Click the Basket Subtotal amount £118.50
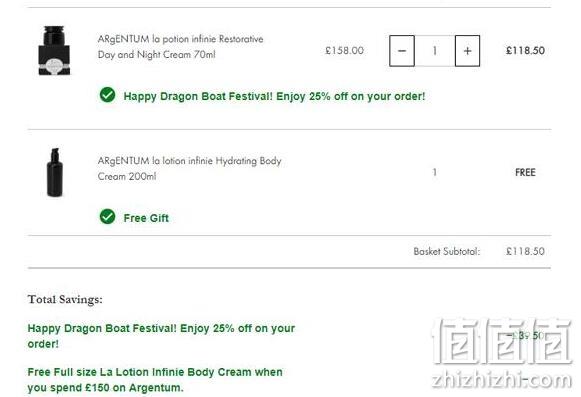 (525, 252)
